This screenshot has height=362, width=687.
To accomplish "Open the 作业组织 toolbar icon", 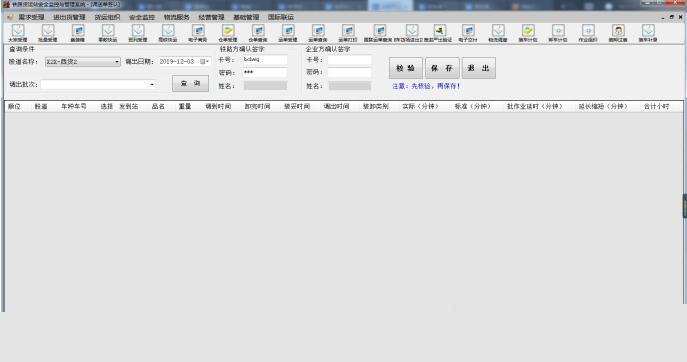I will (x=588, y=33).
